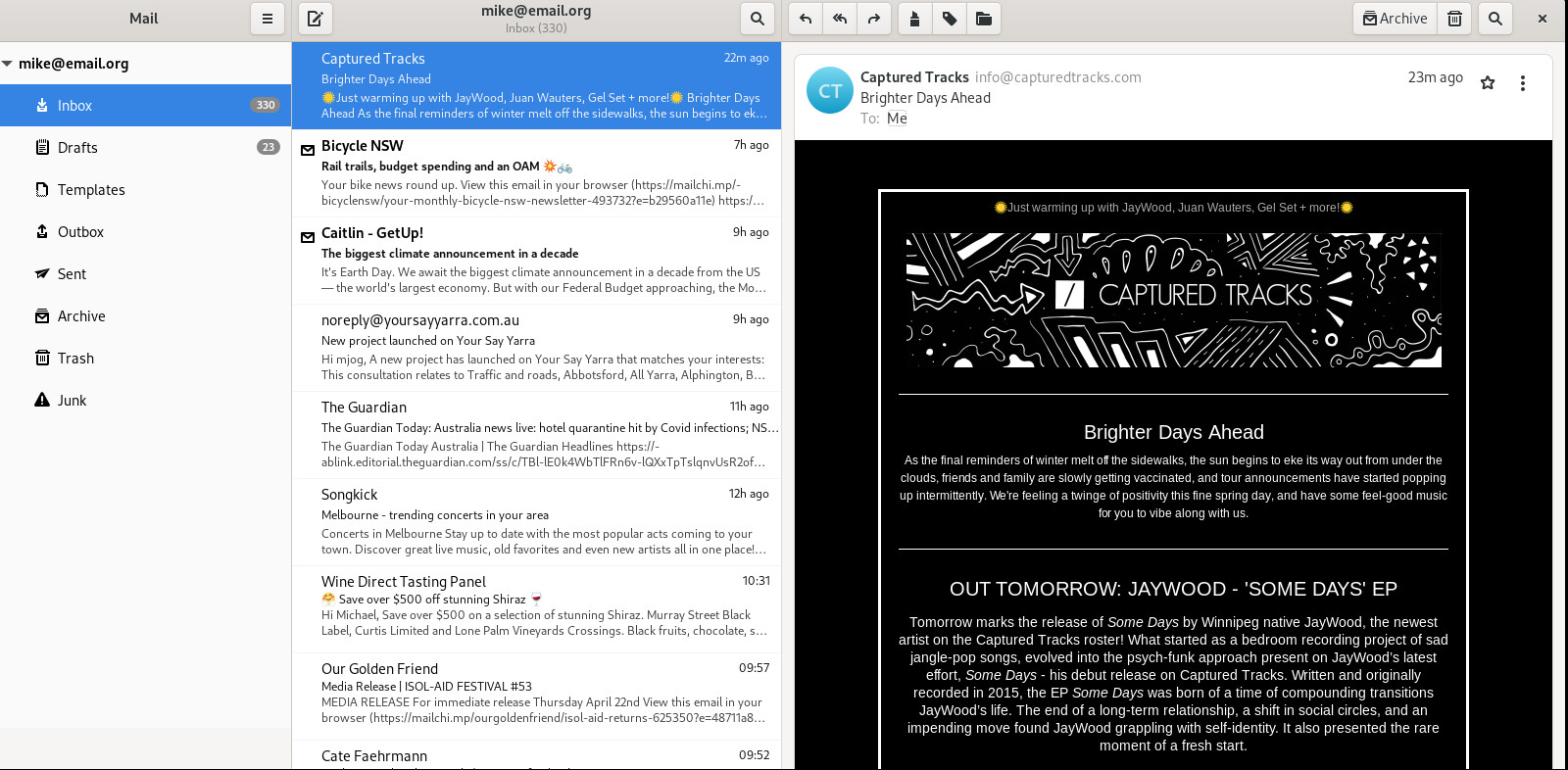Delete the conversation with the trash icon

[1455, 19]
